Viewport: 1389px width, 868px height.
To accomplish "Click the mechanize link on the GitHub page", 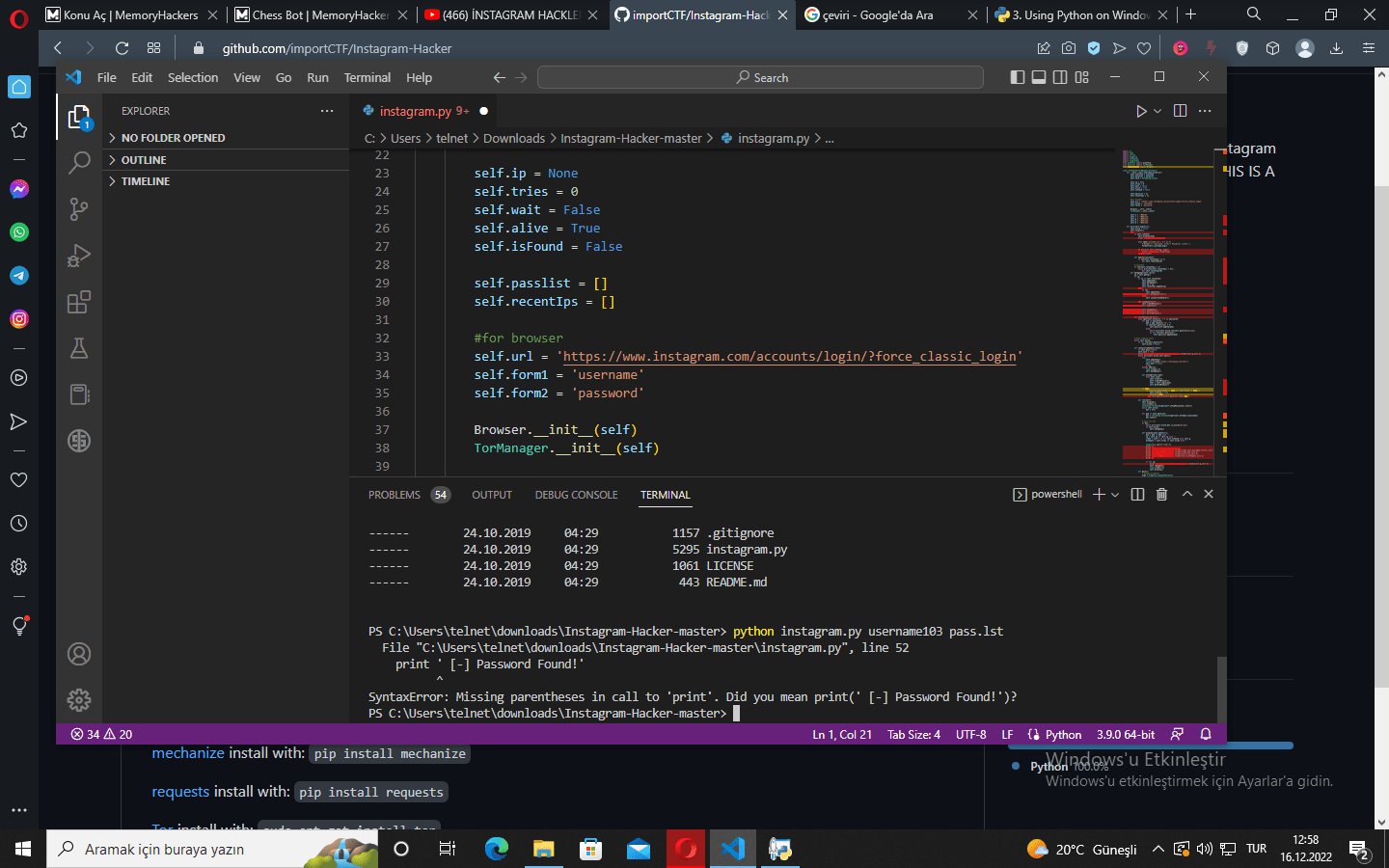I will pyautogui.click(x=188, y=753).
